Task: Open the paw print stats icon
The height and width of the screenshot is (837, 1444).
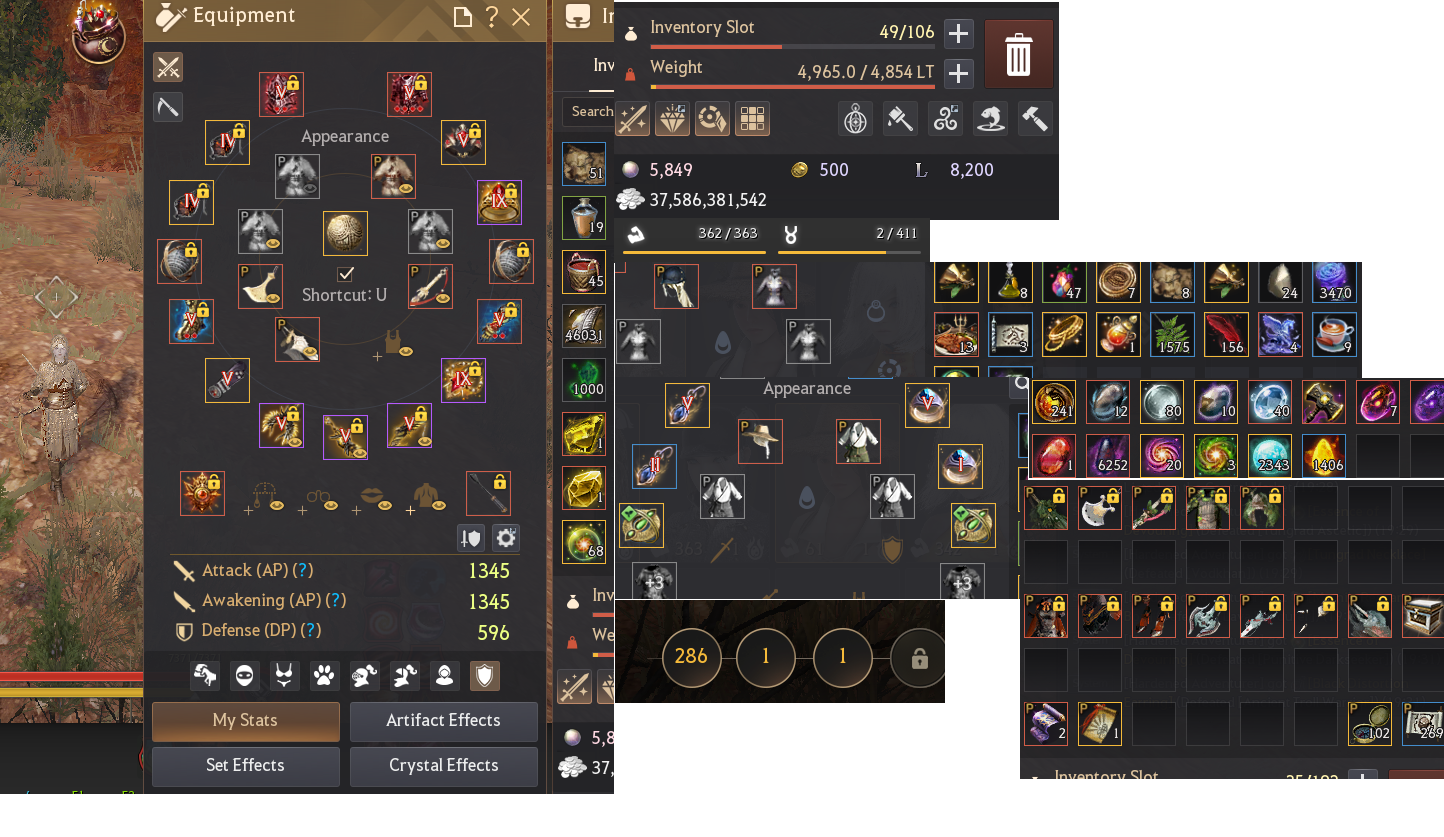Action: 324,676
